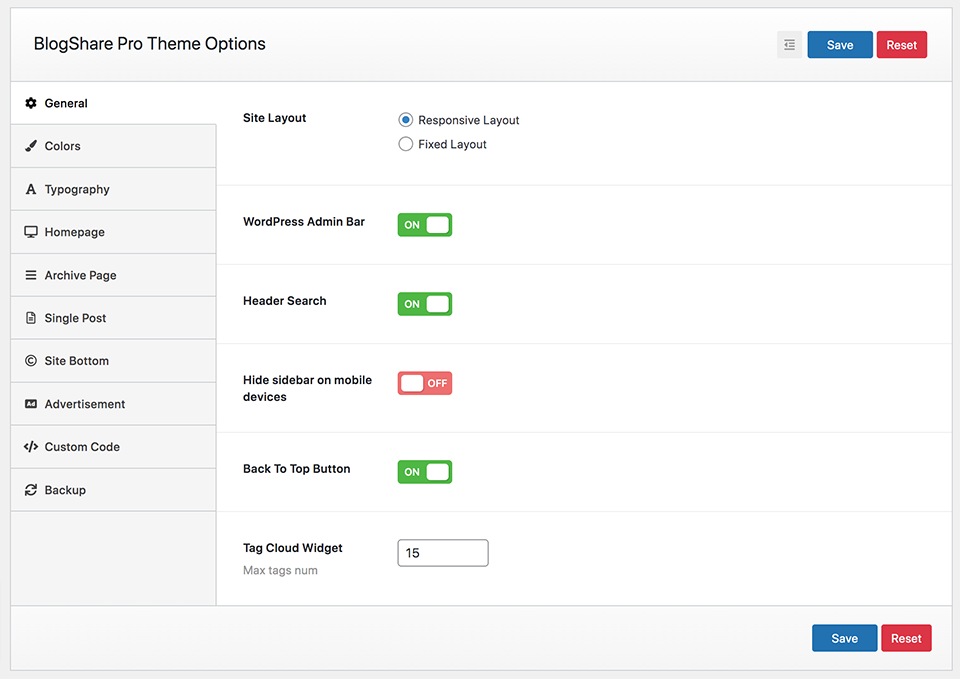
Task: Click the letter A Typography icon
Action: tap(31, 189)
